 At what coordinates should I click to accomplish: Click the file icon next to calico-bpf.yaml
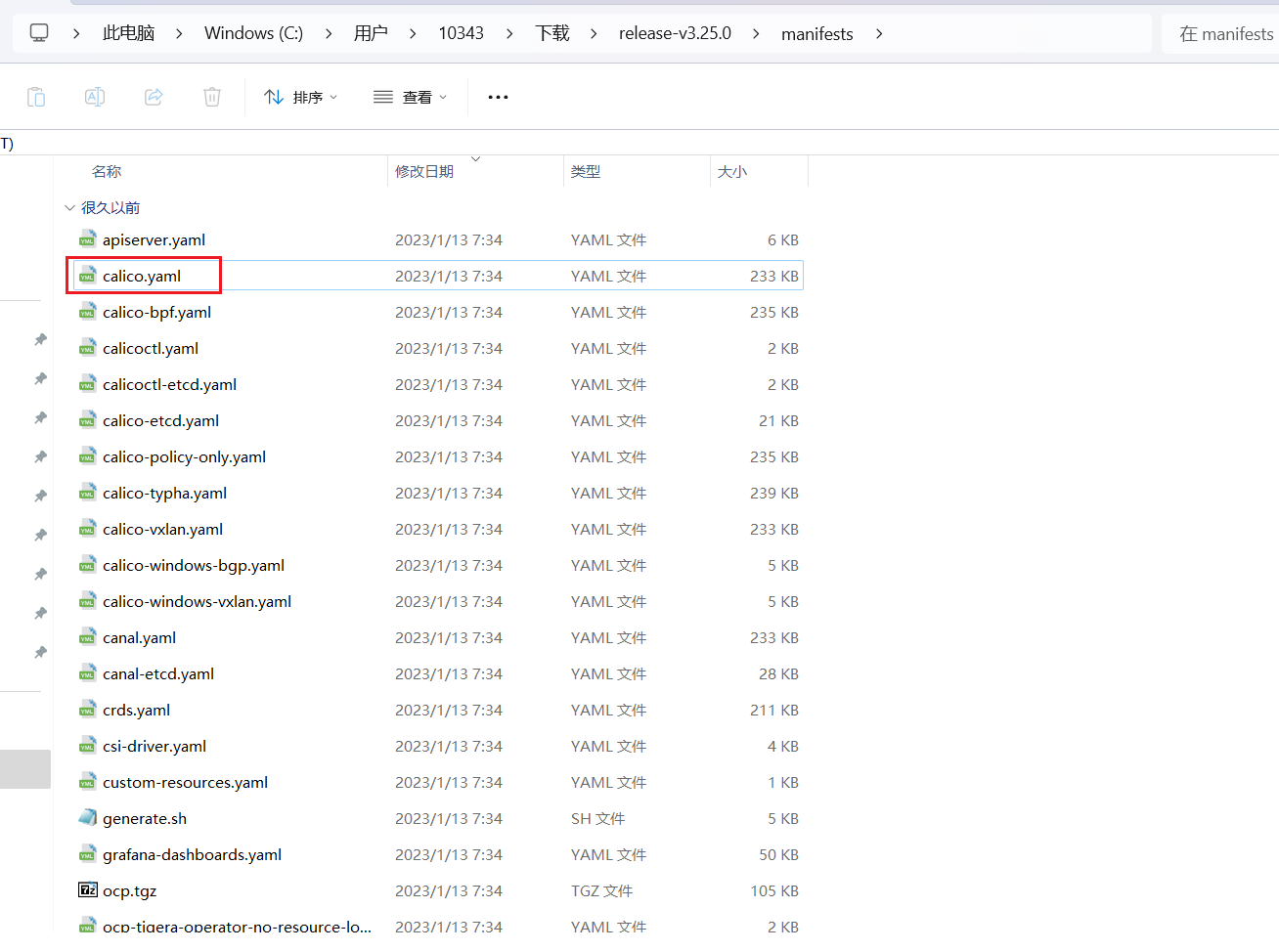click(x=87, y=312)
